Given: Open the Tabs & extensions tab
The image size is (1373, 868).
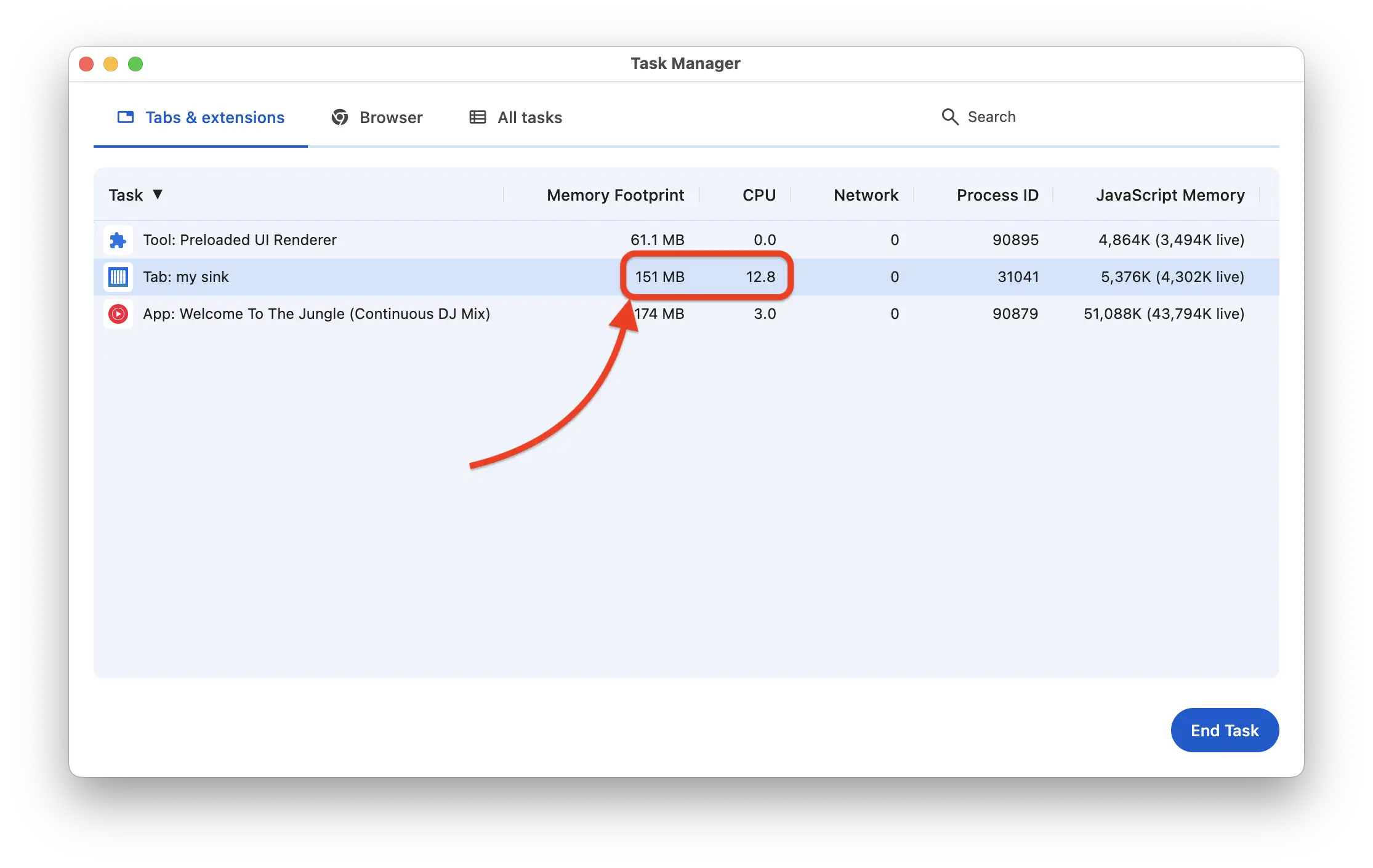Looking at the screenshot, I should (x=200, y=117).
